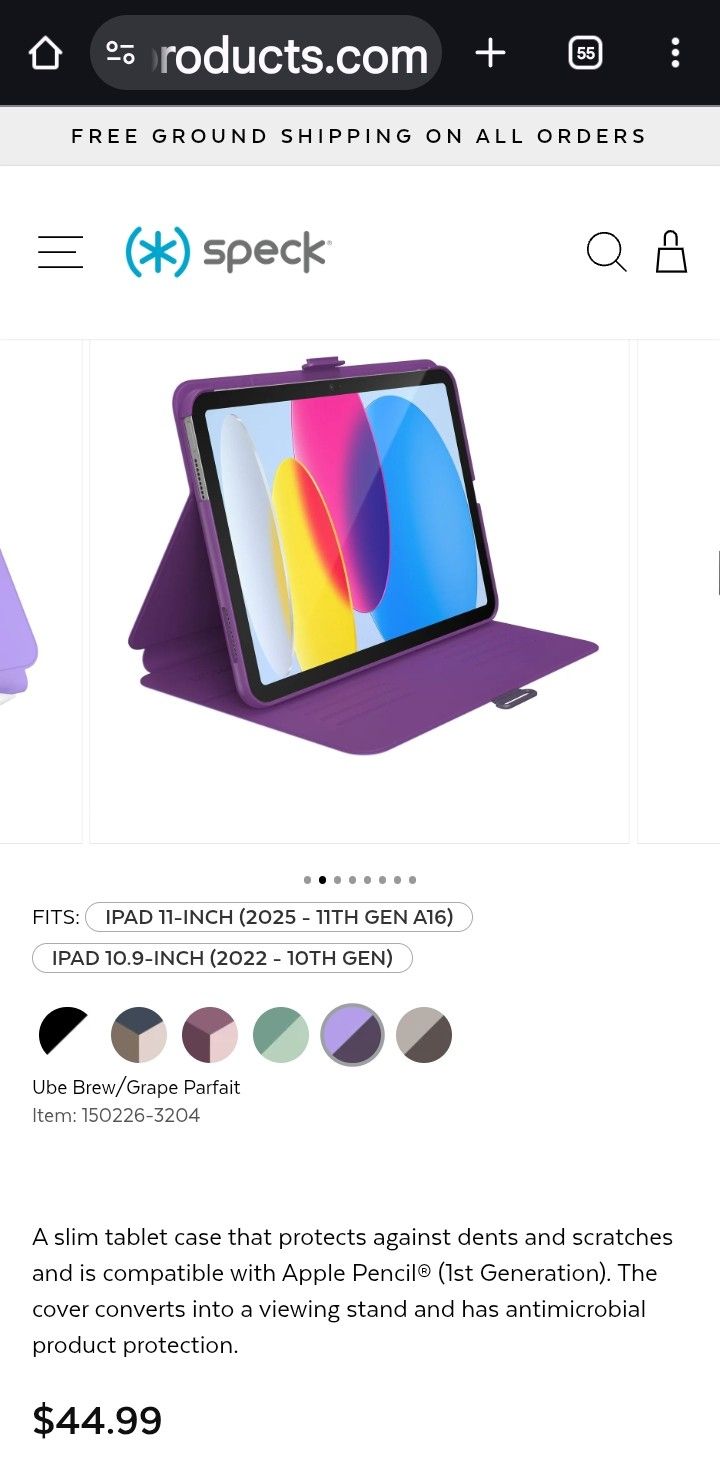Image resolution: width=720 pixels, height=1466 pixels.
Task: Open the site settings icon in address bar
Action: pos(121,53)
